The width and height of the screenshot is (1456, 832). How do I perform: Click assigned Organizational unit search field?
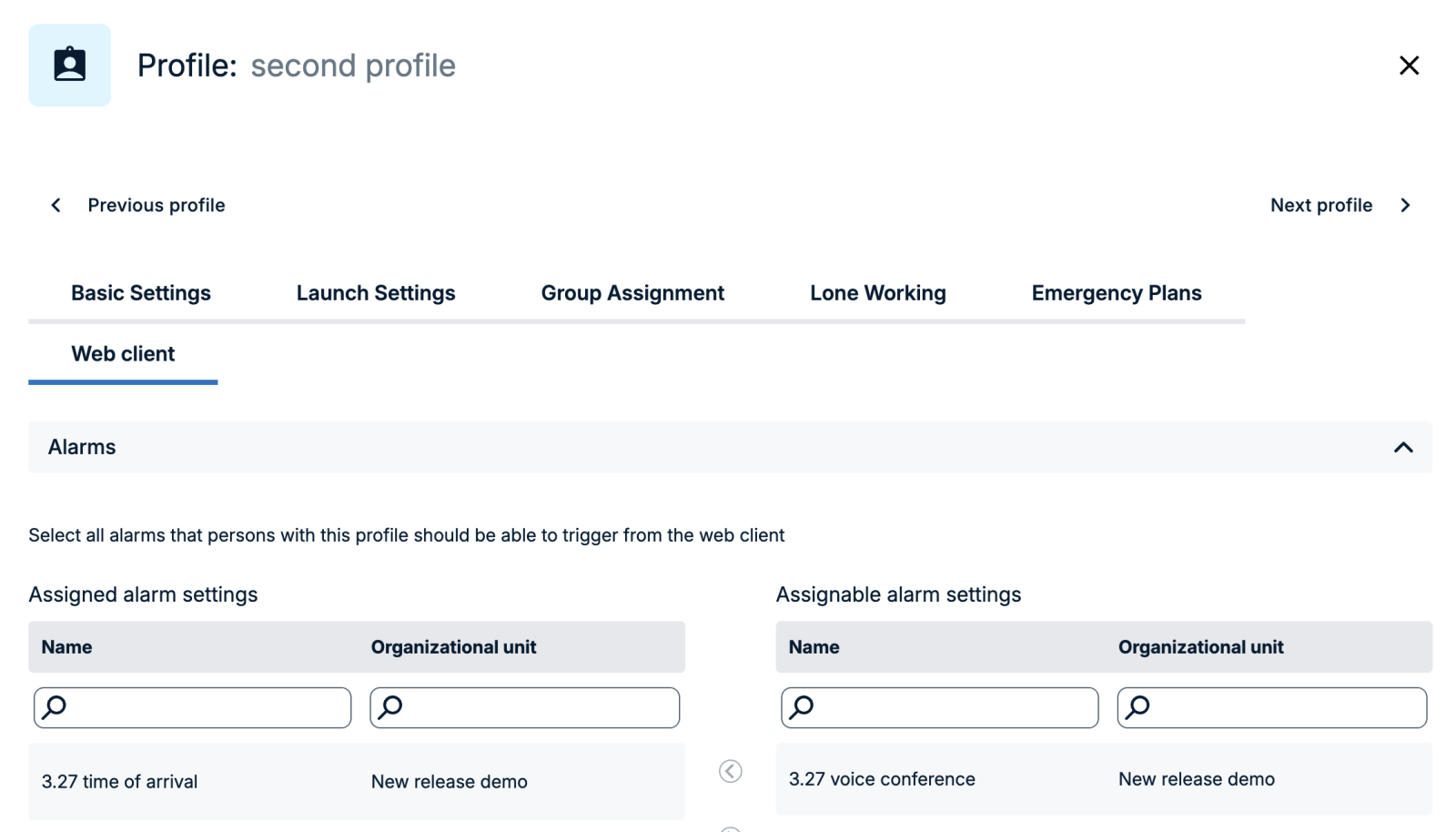tap(537, 707)
